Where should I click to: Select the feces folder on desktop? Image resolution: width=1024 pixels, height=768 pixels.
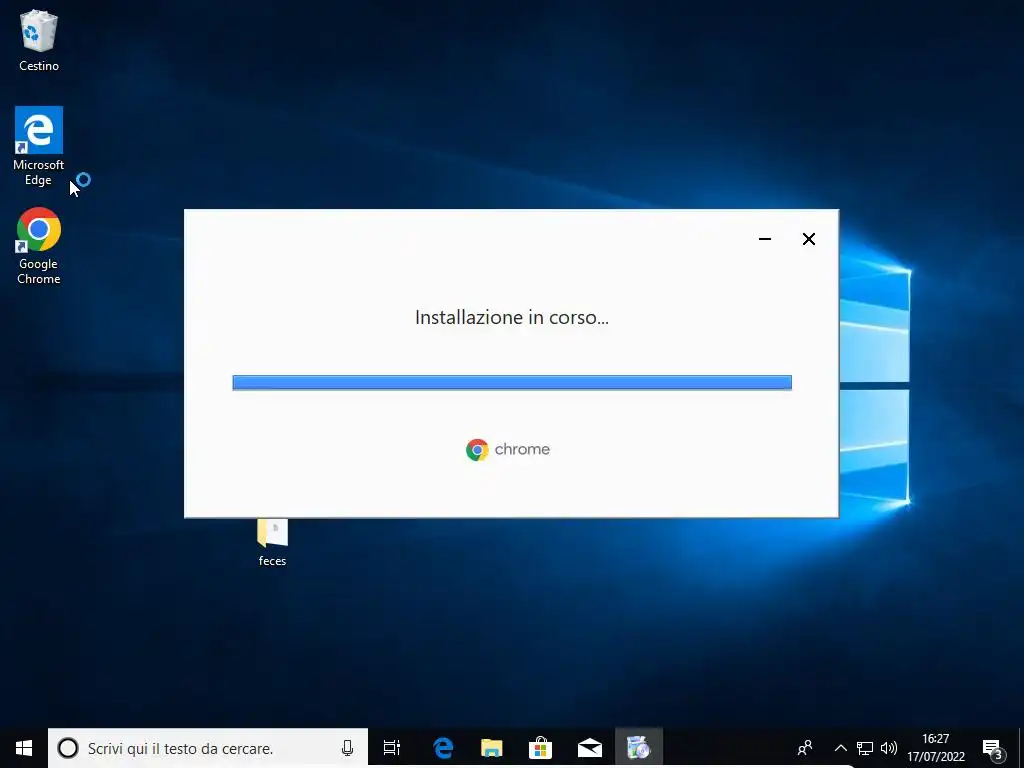click(272, 542)
